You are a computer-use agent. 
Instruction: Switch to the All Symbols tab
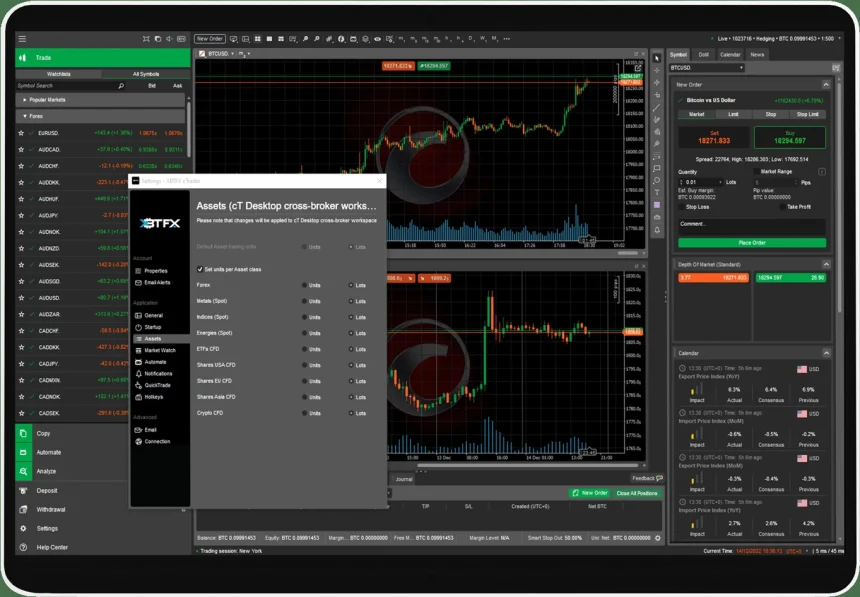tap(146, 74)
